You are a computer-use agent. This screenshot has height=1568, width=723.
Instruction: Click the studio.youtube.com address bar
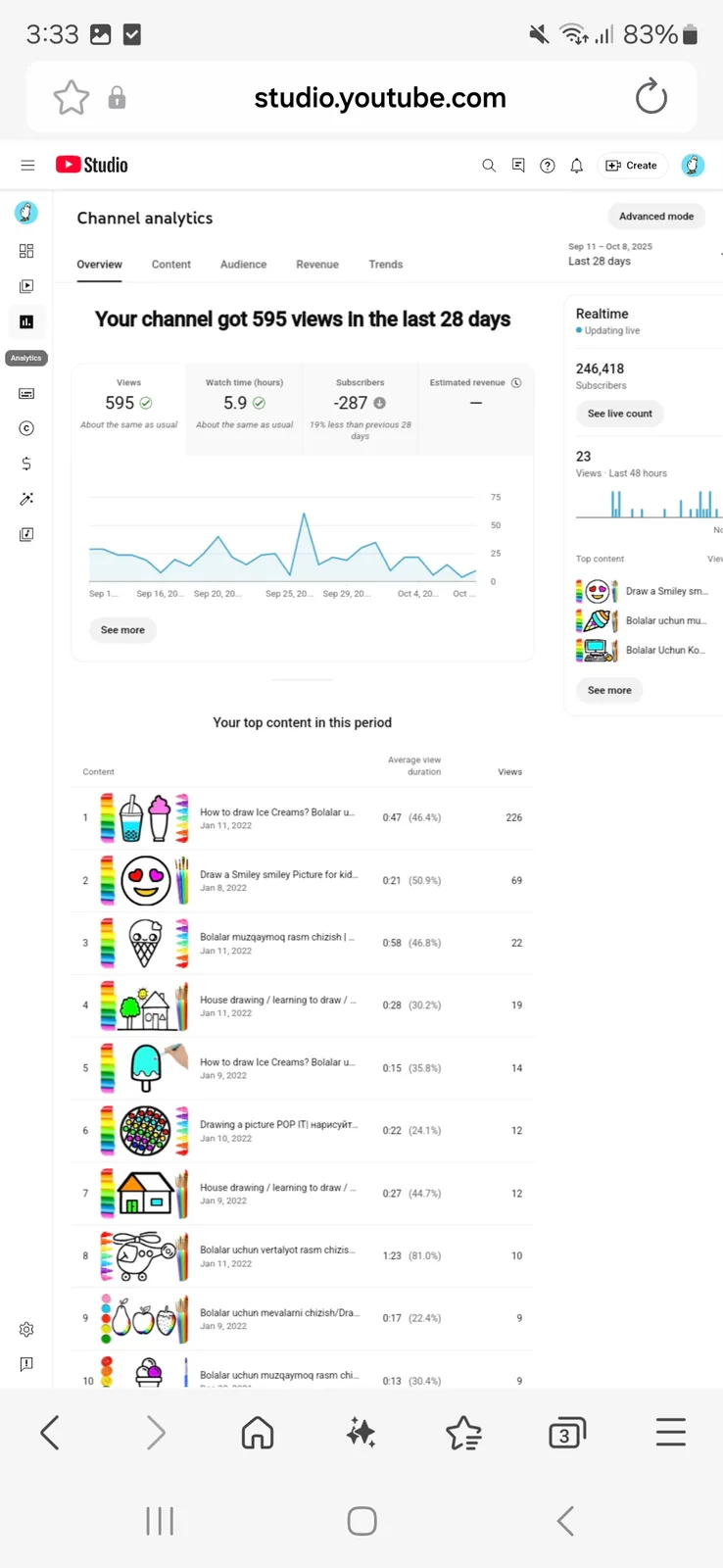click(x=380, y=97)
